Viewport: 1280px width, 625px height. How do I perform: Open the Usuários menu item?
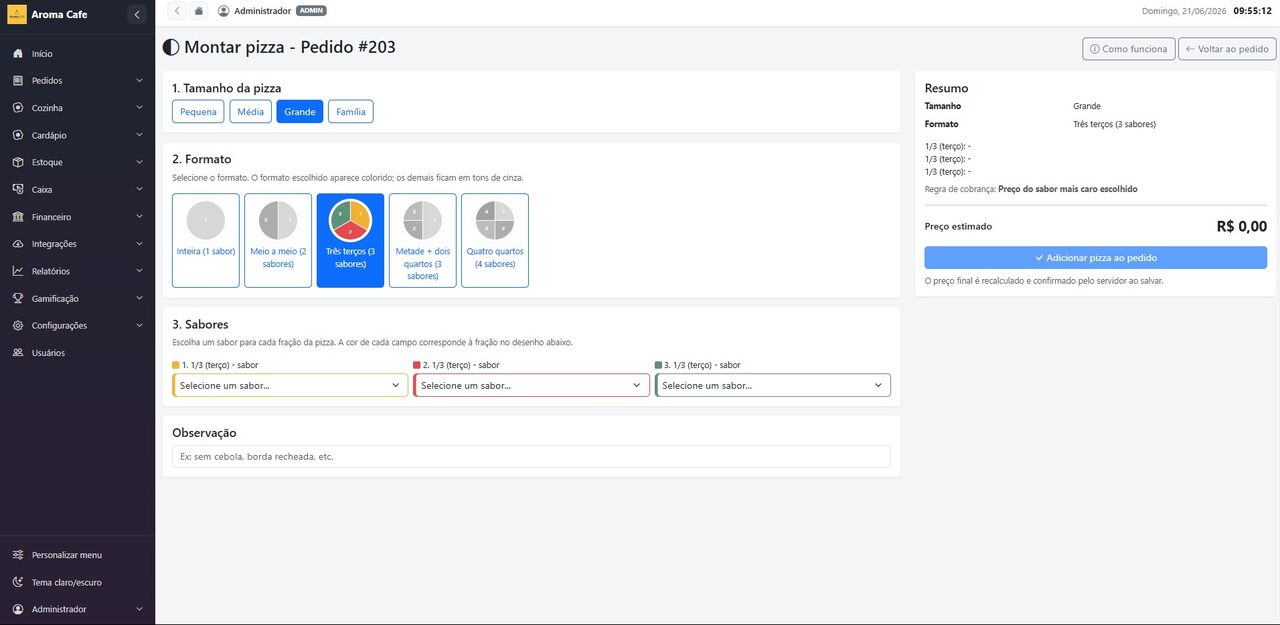[77, 353]
